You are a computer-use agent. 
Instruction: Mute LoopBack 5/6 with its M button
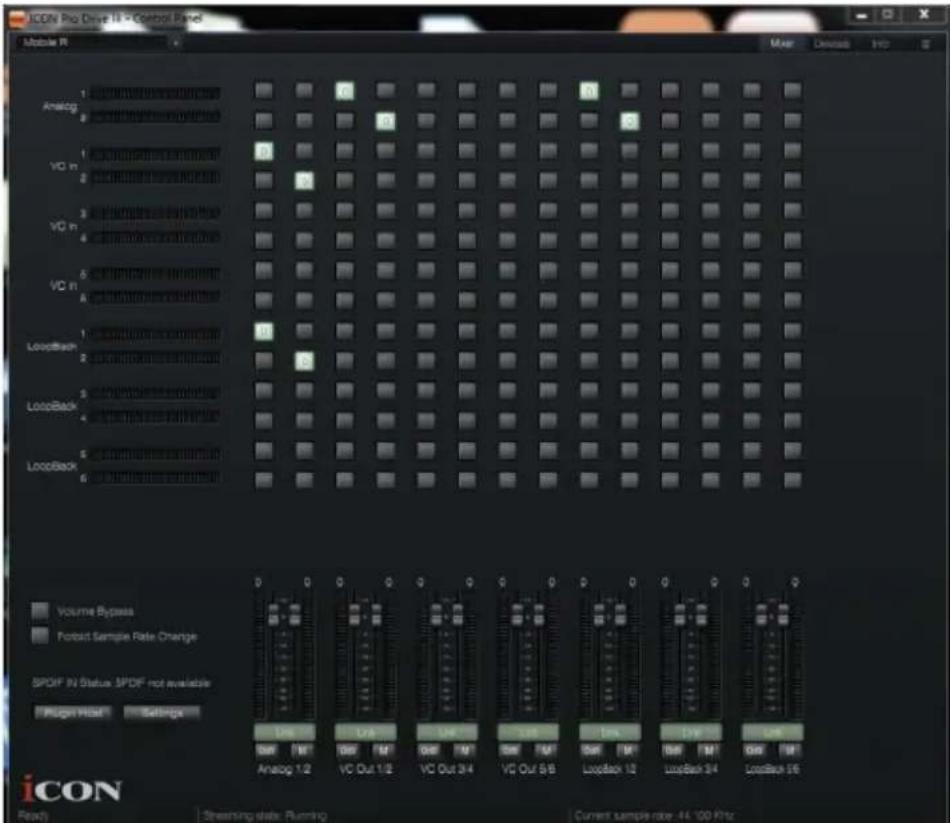point(790,750)
